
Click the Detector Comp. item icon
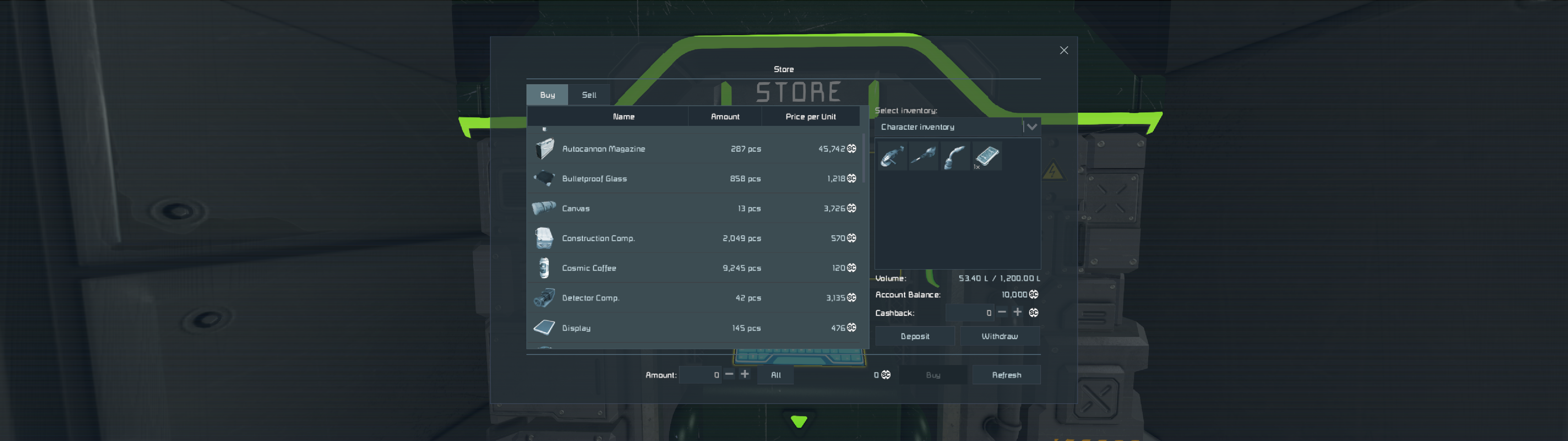[544, 298]
